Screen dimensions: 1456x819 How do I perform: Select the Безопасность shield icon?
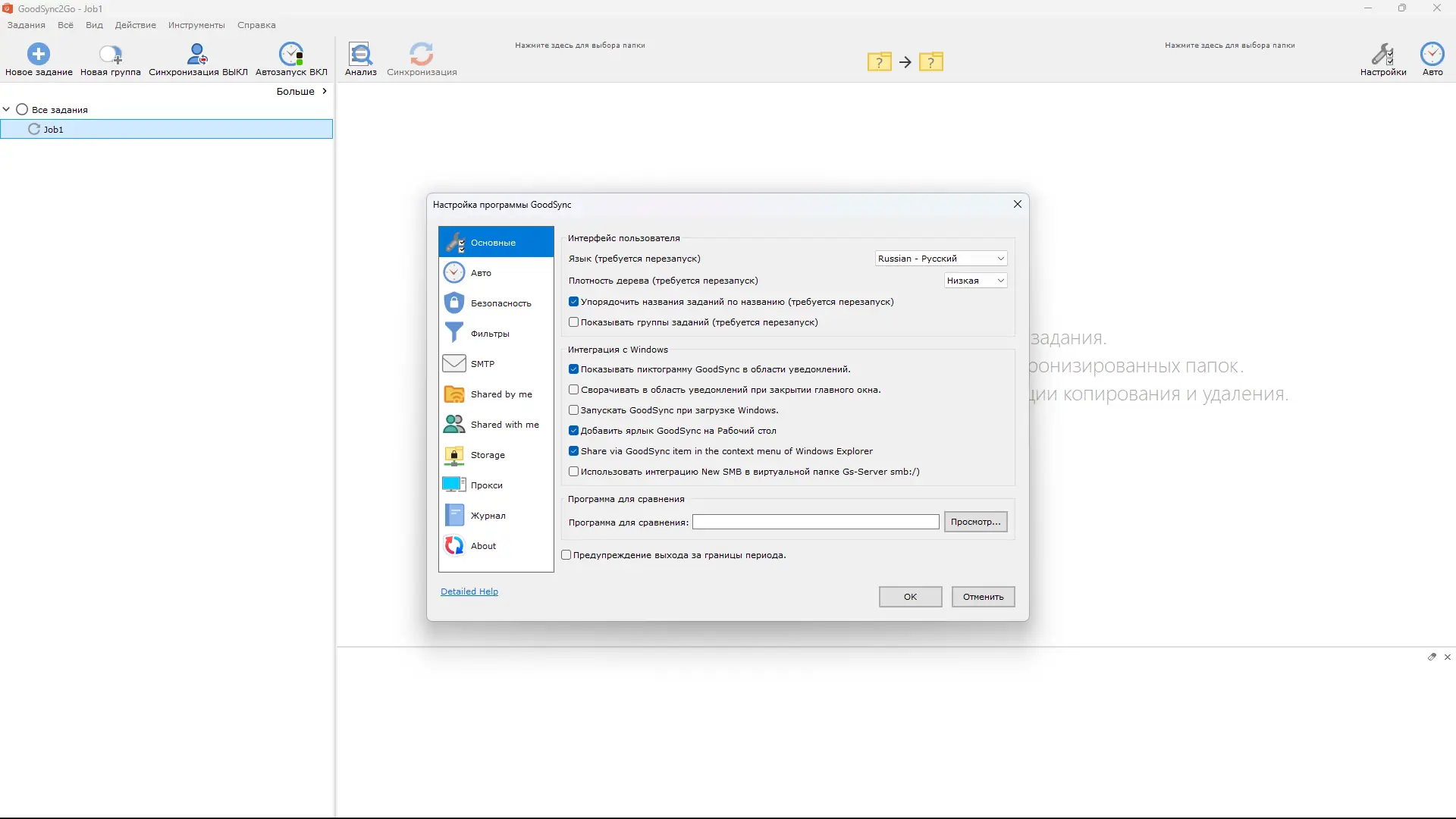(x=454, y=303)
